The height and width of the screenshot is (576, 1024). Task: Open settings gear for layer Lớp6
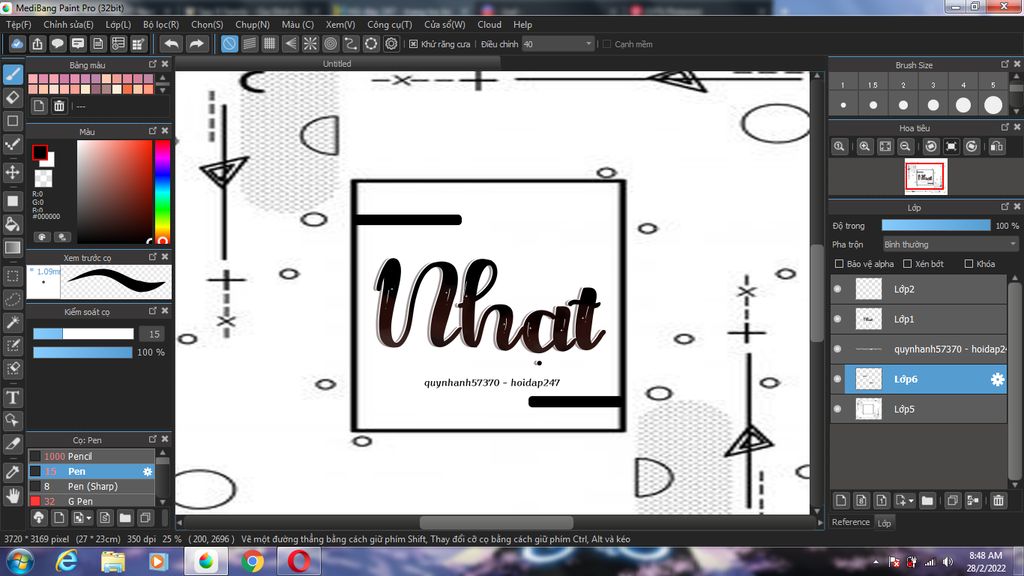pyautogui.click(x=997, y=379)
